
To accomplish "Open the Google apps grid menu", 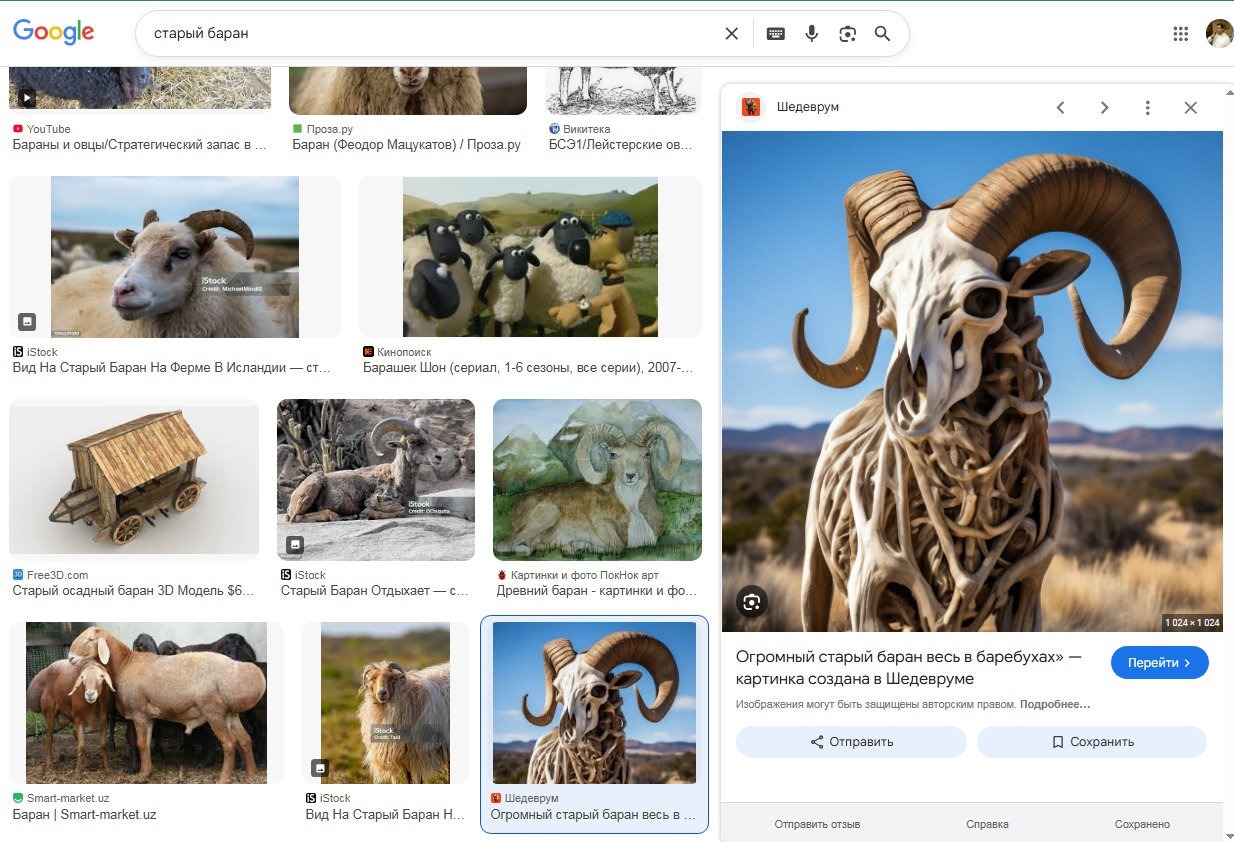I will (x=1180, y=34).
